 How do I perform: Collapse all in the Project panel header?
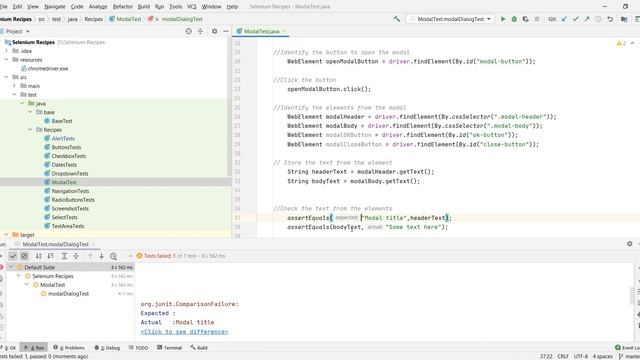pos(200,31)
